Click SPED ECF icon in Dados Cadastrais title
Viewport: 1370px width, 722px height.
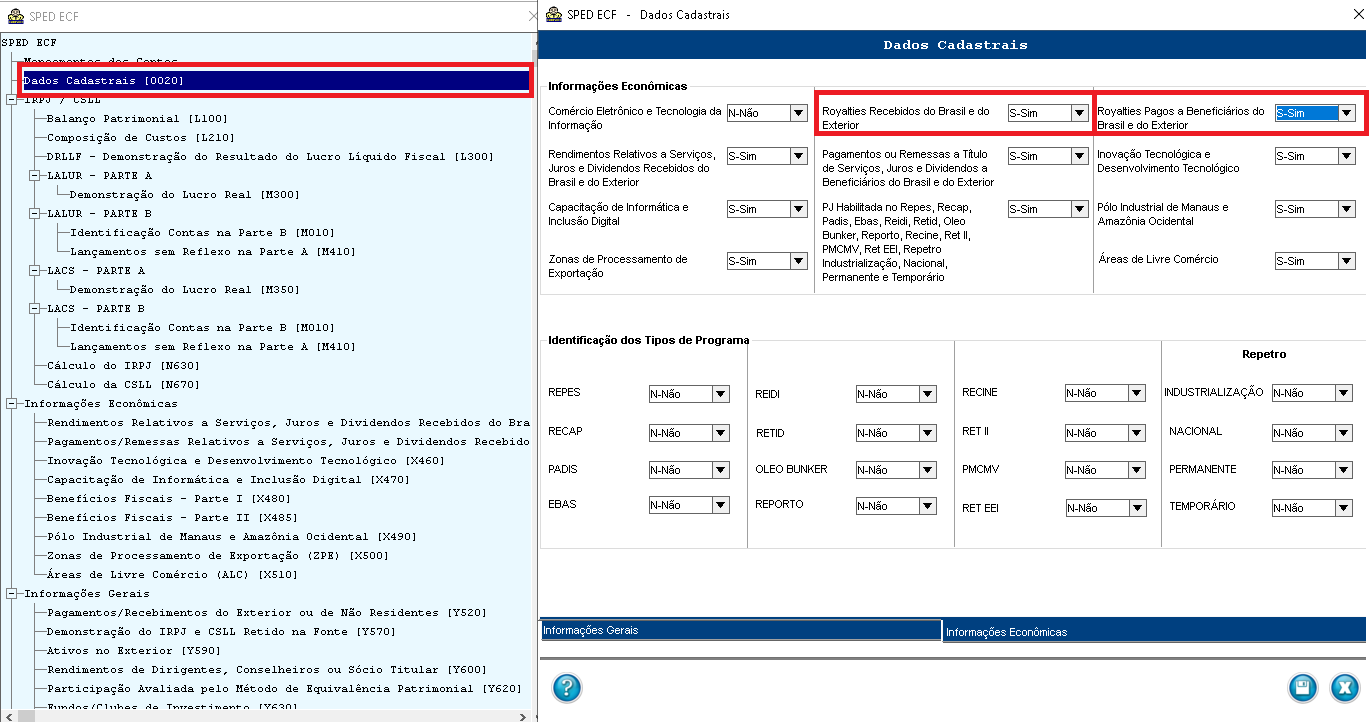pyautogui.click(x=552, y=15)
